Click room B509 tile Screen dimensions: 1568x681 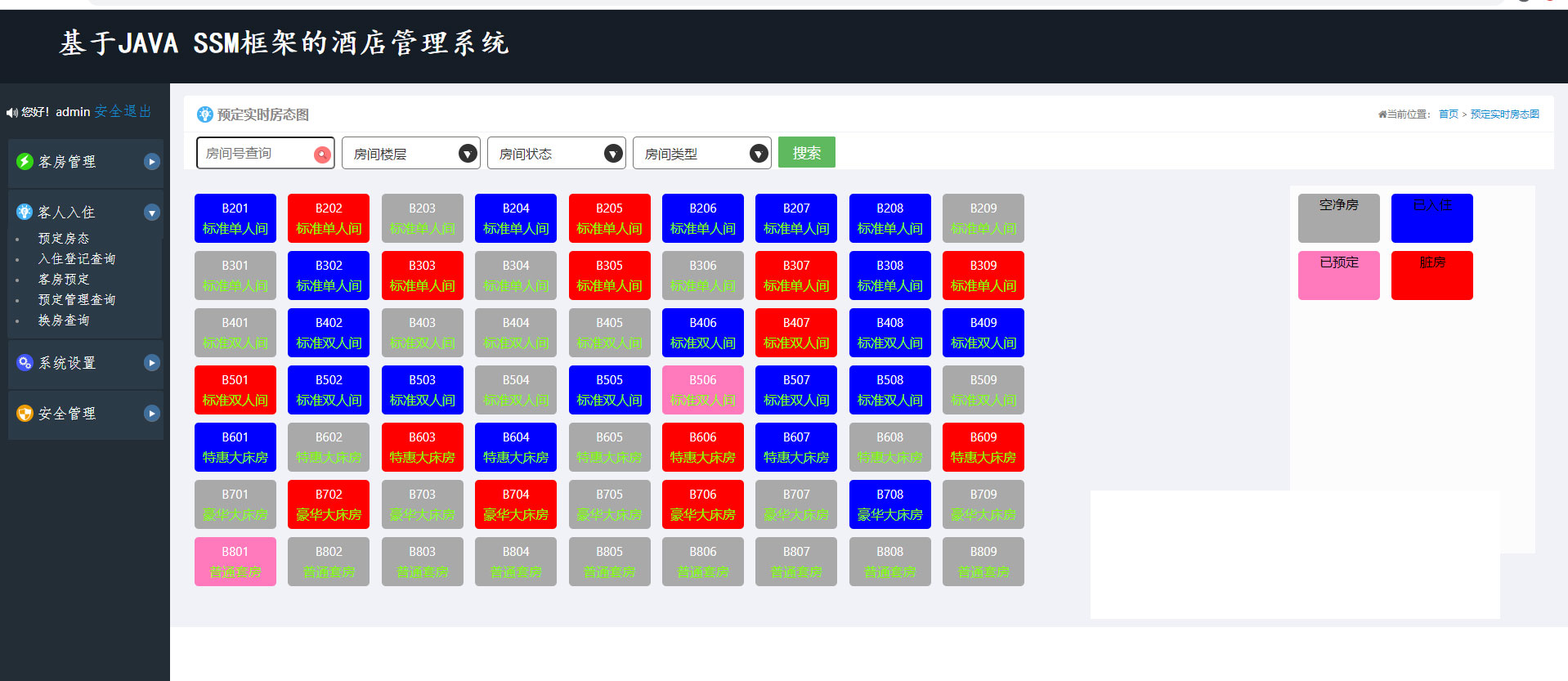983,390
